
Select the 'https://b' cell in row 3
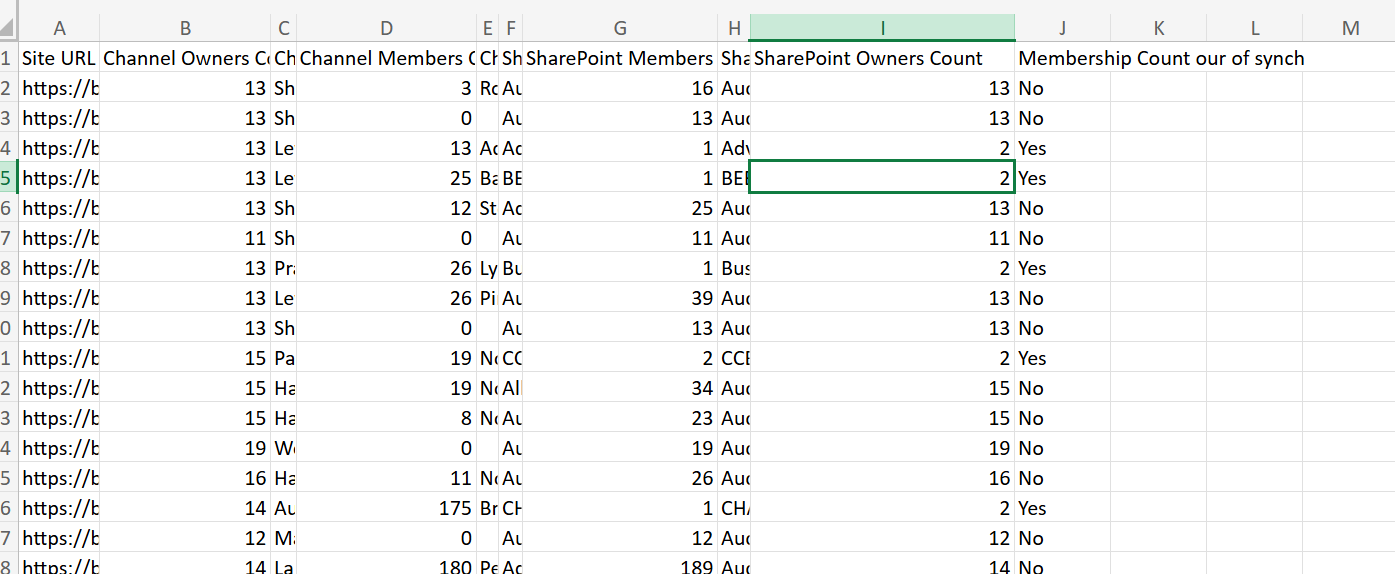[x=59, y=118]
